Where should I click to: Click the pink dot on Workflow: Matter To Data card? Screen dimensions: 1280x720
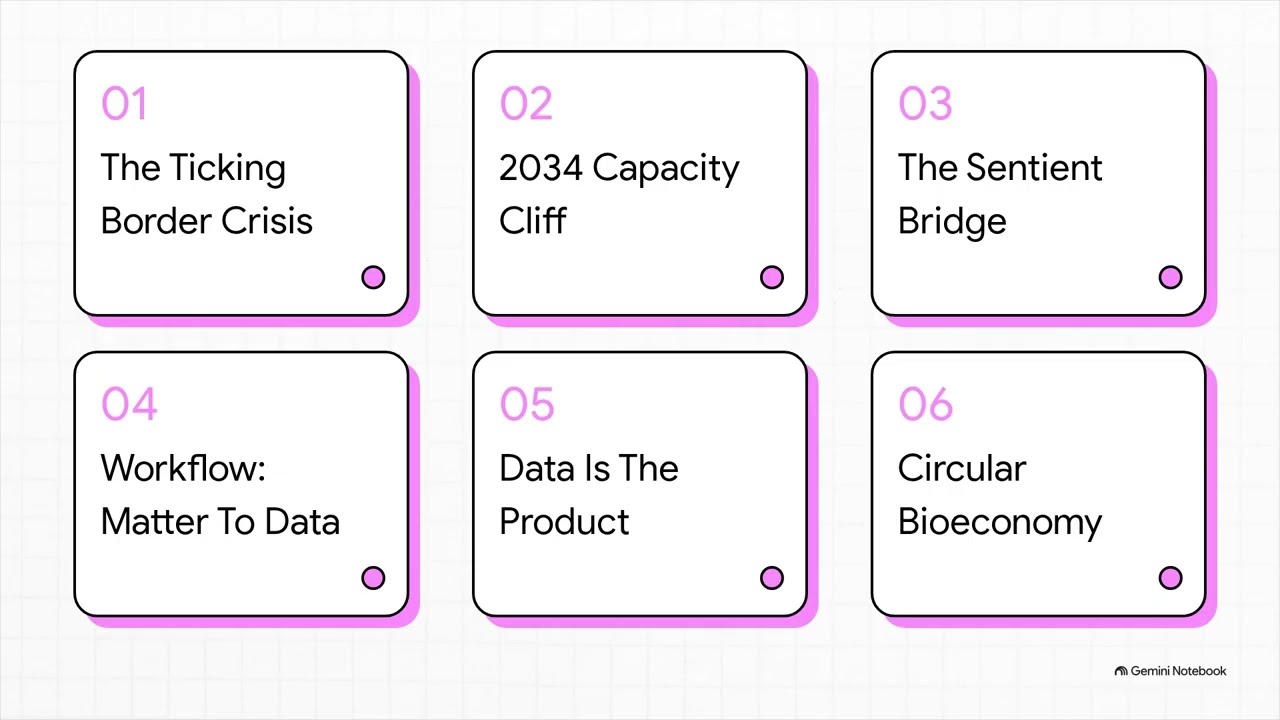[373, 578]
